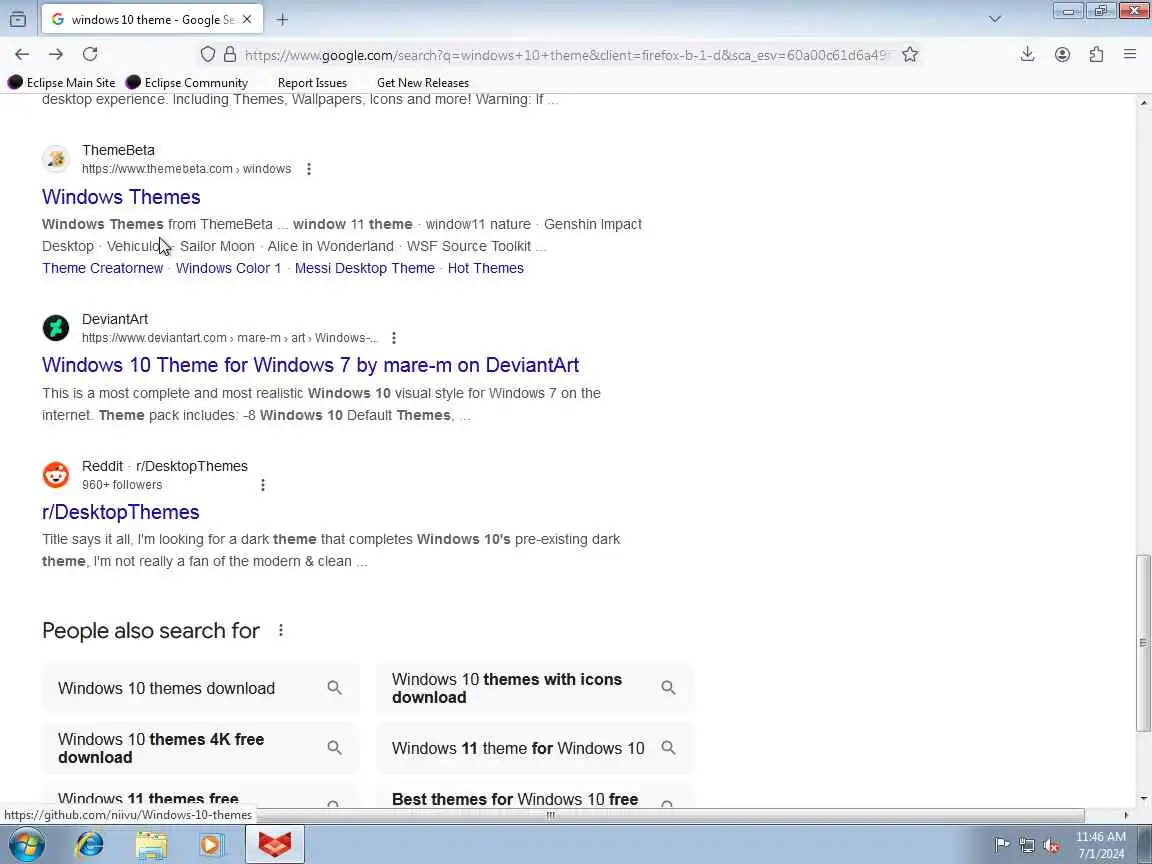The width and height of the screenshot is (1152, 864).
Task: Open People also search for options
Action: coord(281,630)
